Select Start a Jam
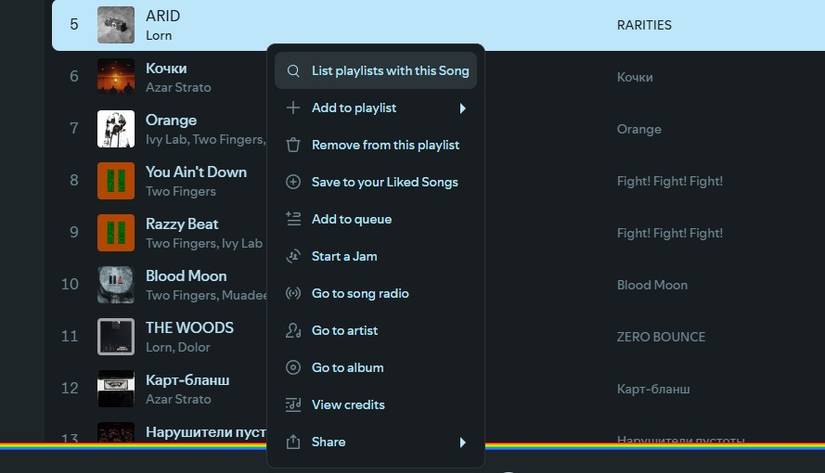 tap(376, 256)
